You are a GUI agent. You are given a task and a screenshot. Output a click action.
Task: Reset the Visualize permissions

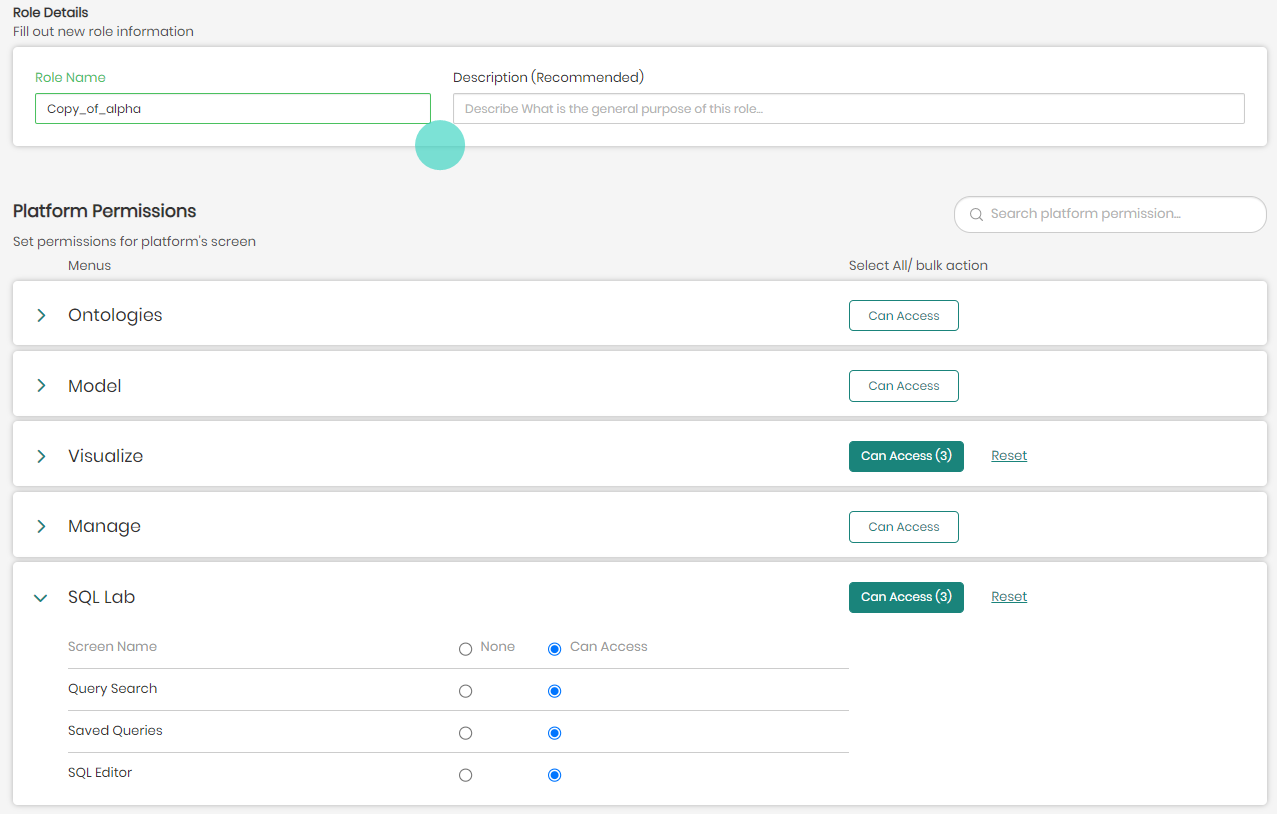pos(1008,455)
